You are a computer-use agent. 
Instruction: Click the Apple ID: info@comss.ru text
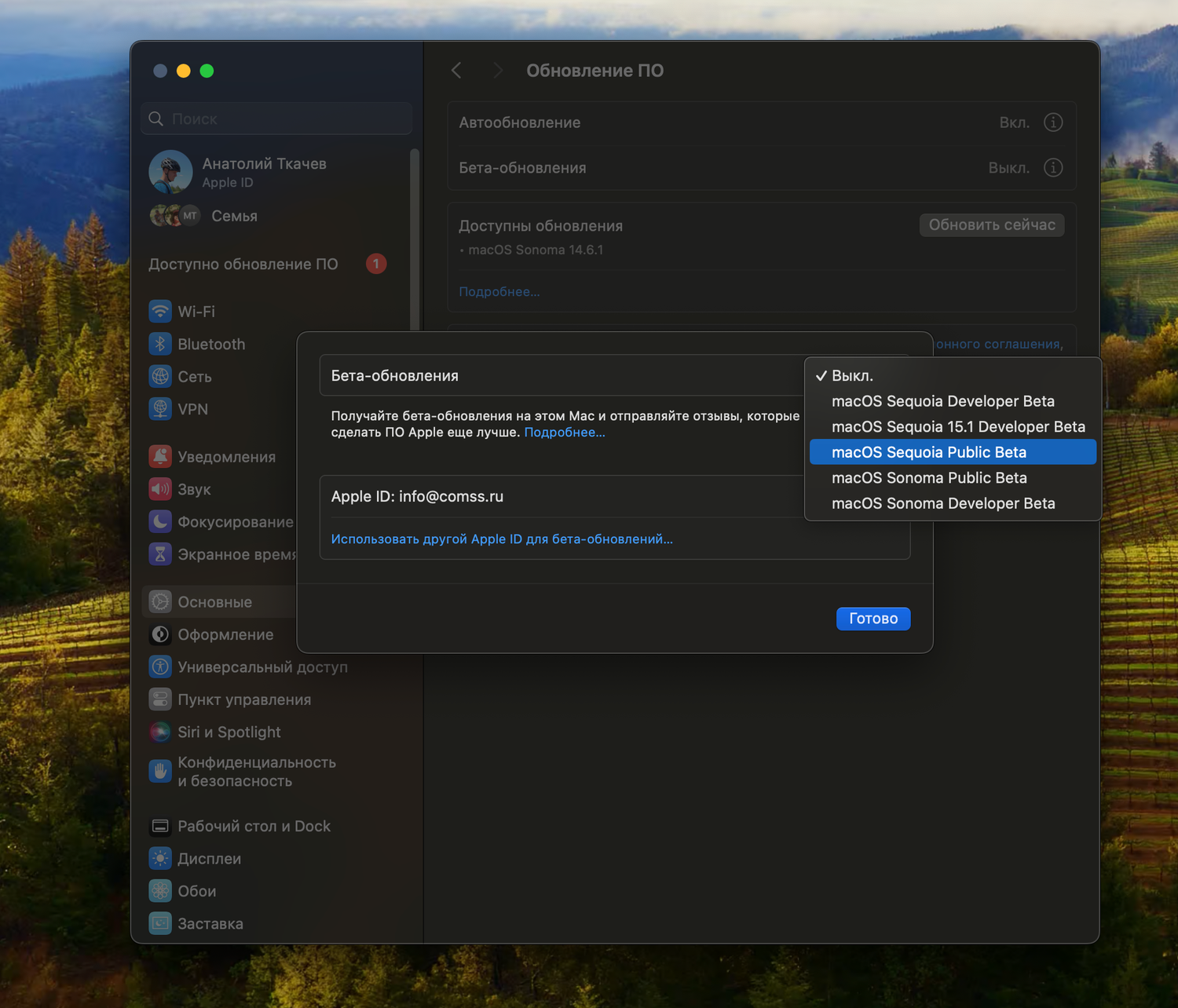[x=417, y=497]
